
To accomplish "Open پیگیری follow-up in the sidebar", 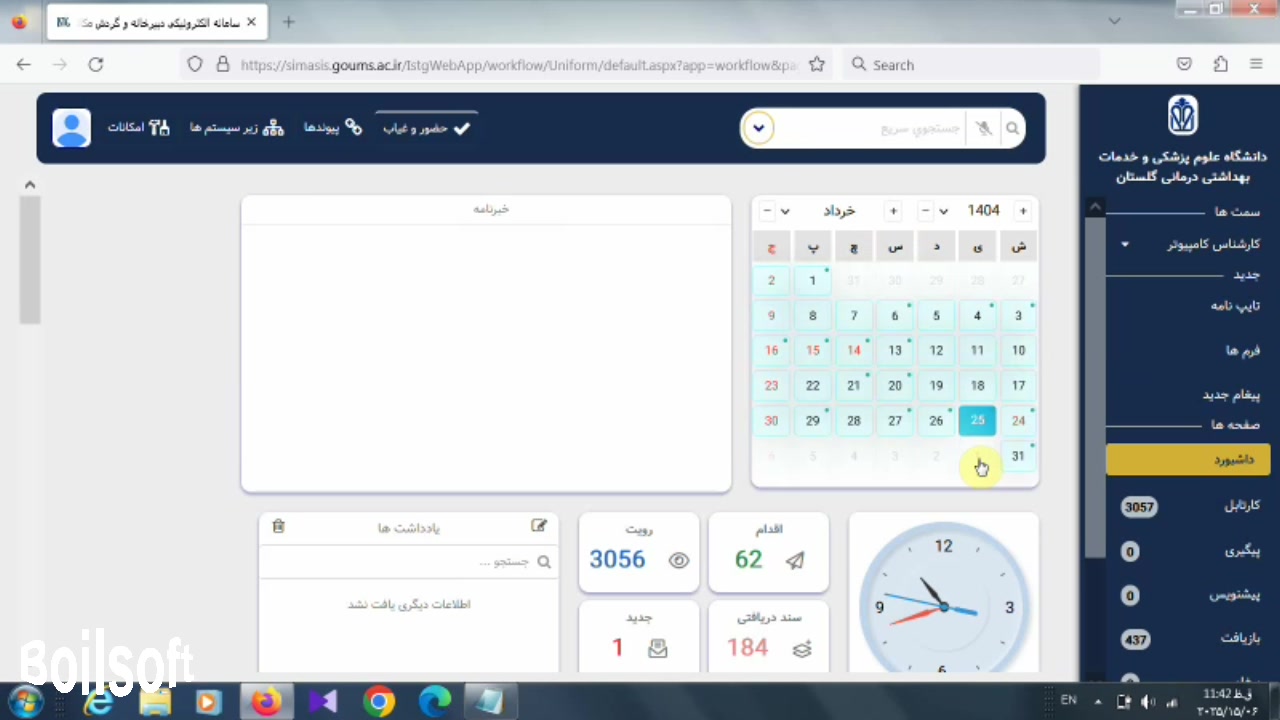I will pos(1190,551).
